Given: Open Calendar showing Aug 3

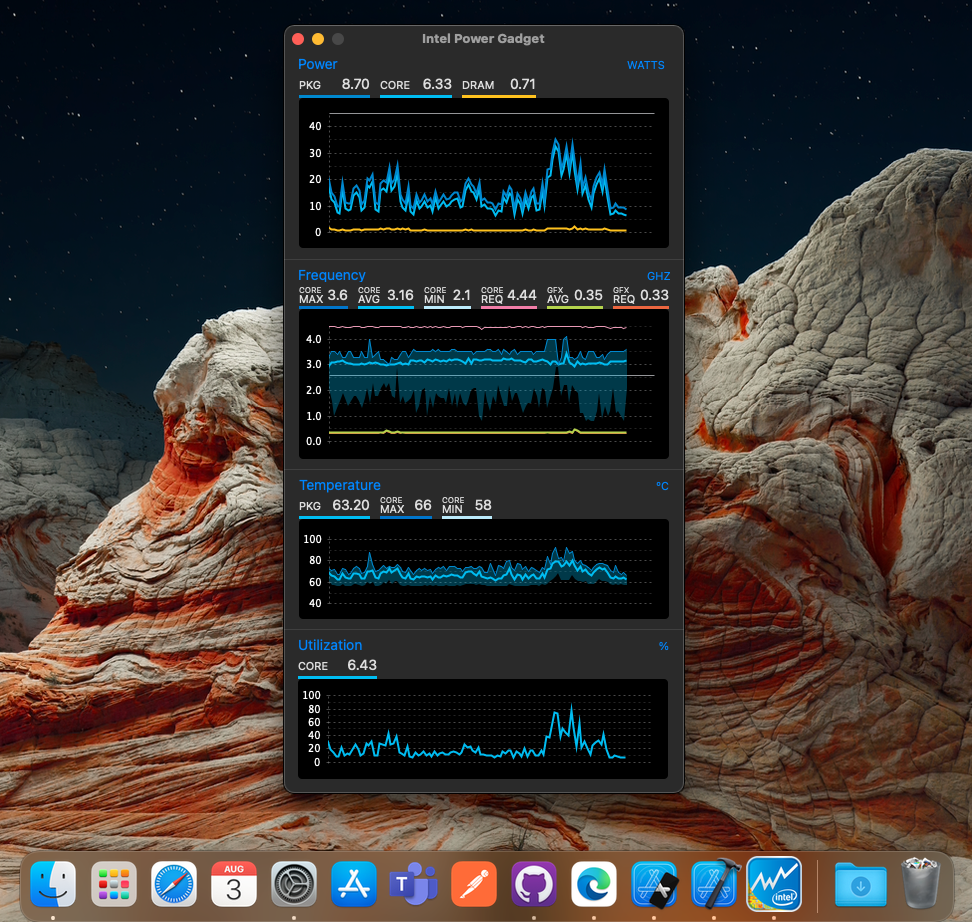Looking at the screenshot, I should 234,884.
